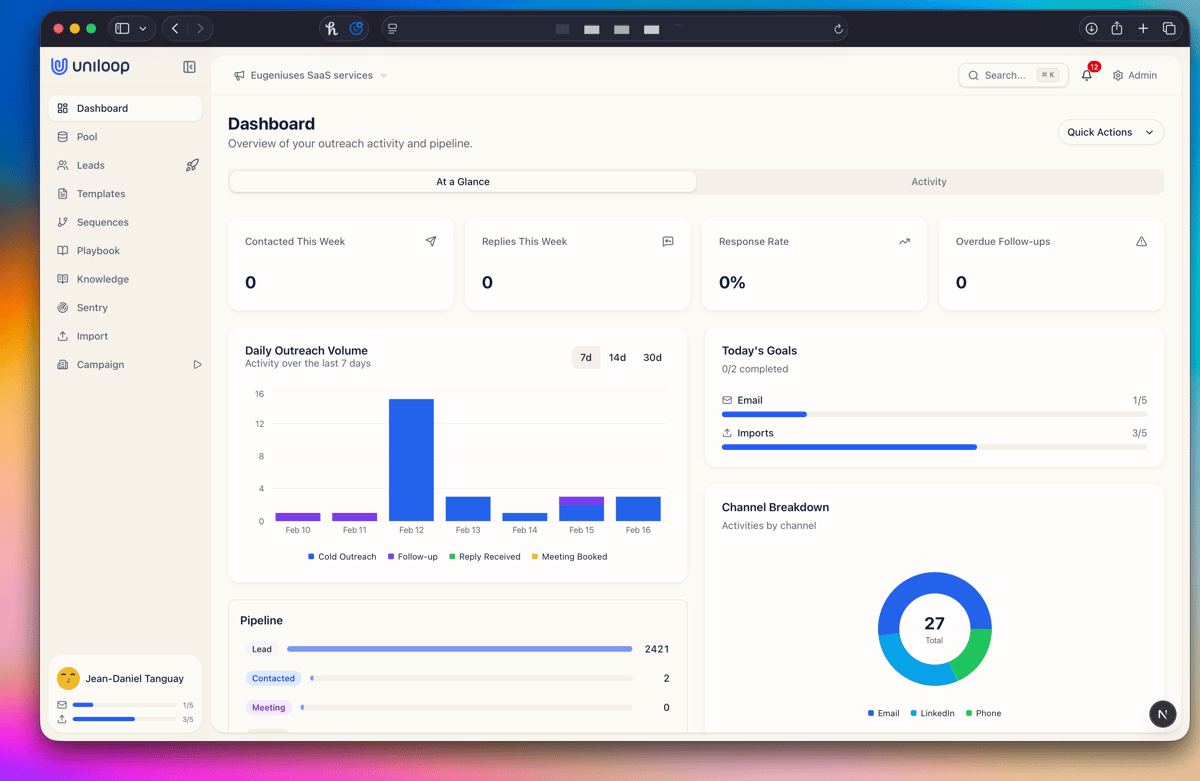1200x781 pixels.
Task: Click the Jean-Daniel Tanguay avatar
Action: click(x=68, y=678)
